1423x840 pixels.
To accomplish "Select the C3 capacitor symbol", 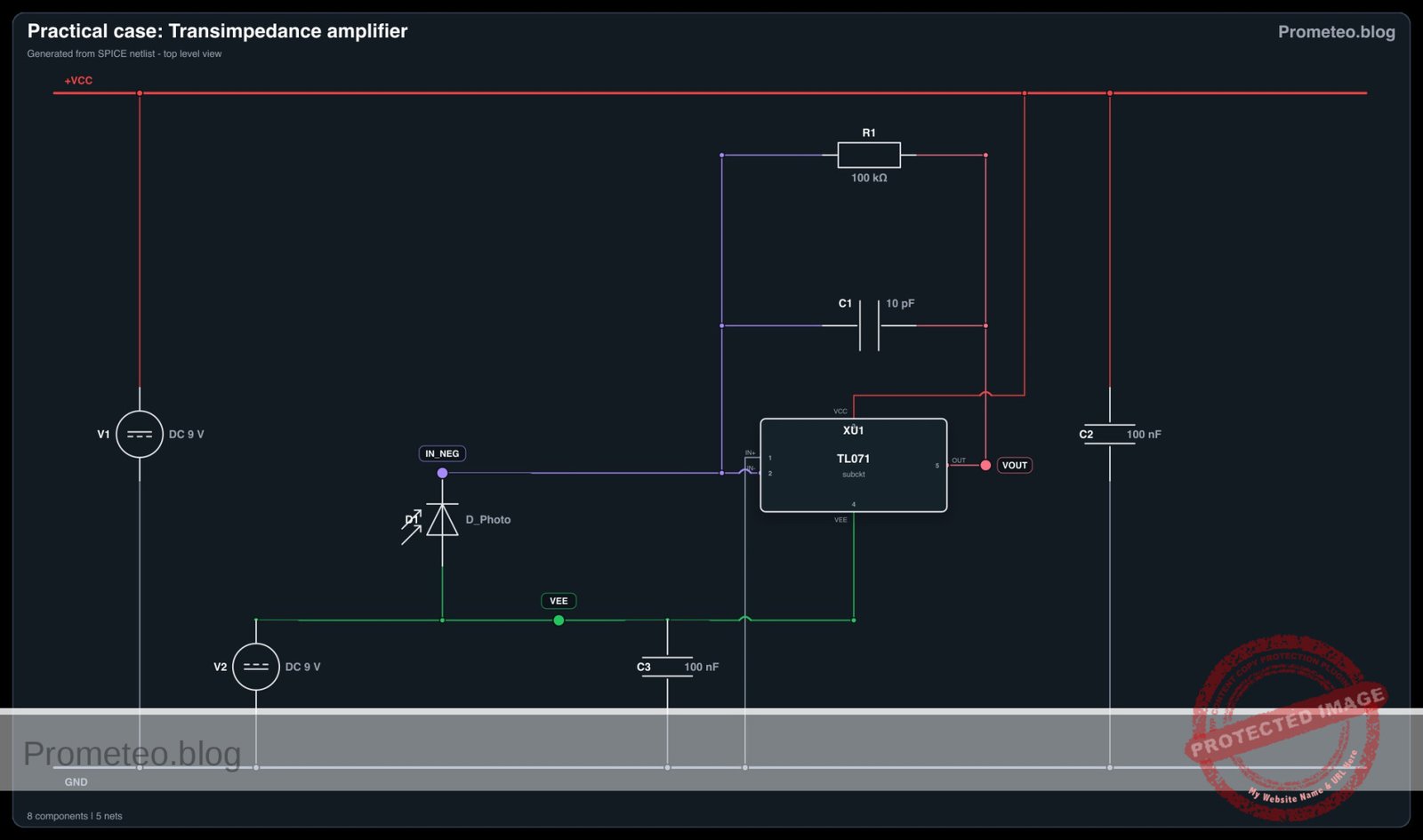I will pyautogui.click(x=667, y=667).
